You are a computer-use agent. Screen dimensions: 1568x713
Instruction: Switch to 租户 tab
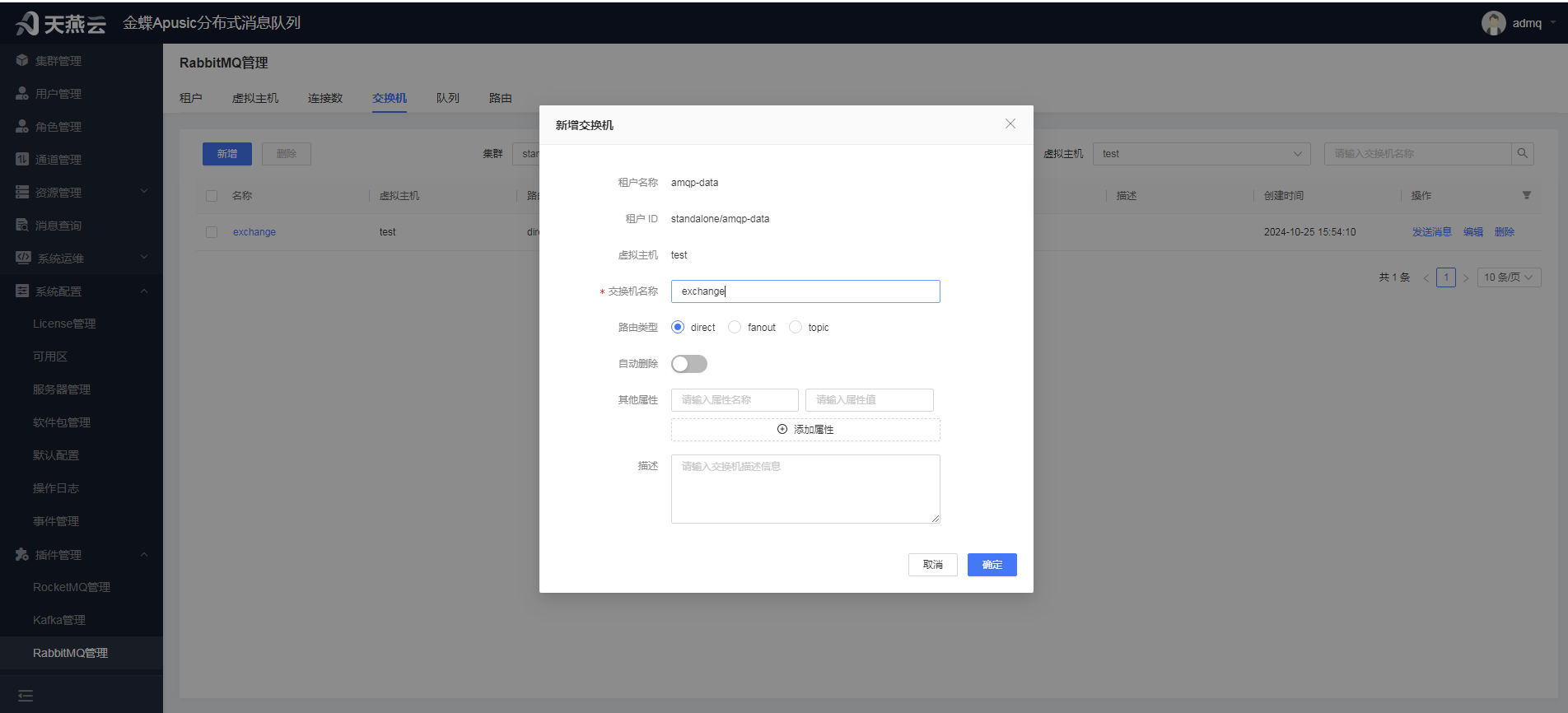(x=191, y=98)
